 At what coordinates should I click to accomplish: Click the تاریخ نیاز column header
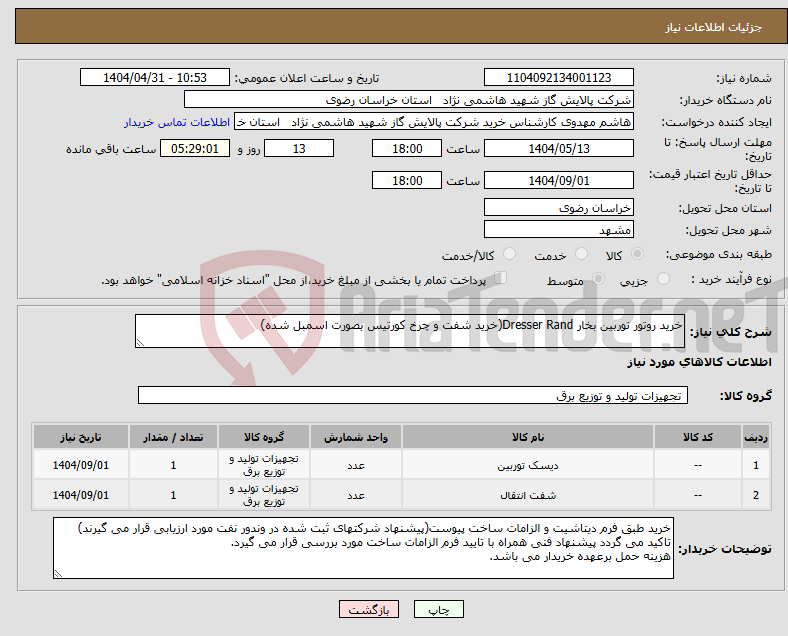(81, 437)
